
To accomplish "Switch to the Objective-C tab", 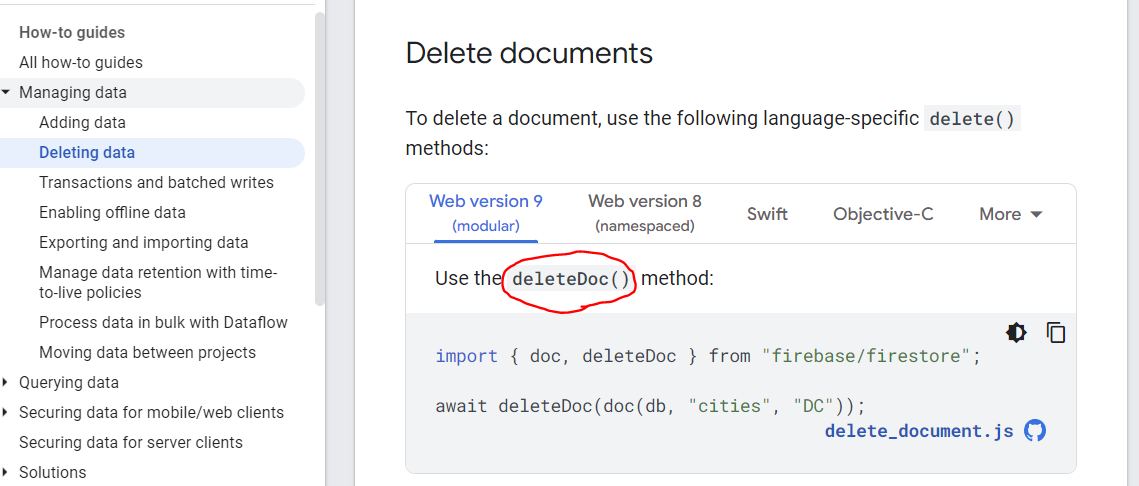I will click(883, 214).
